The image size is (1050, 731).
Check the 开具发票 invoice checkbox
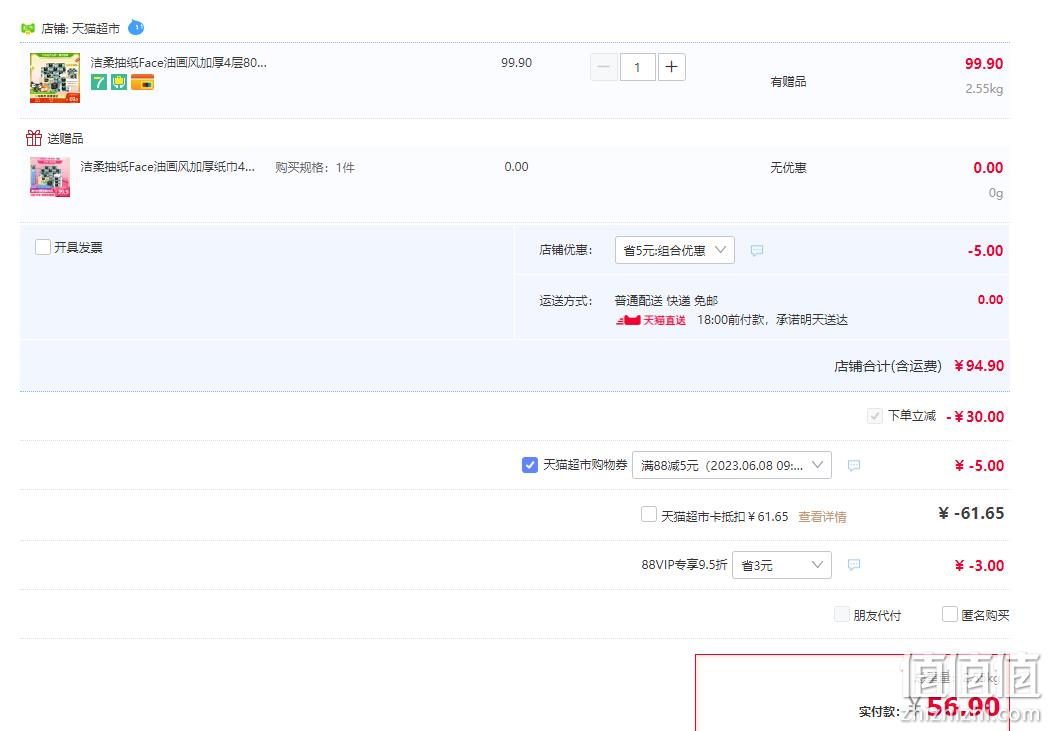pos(43,247)
